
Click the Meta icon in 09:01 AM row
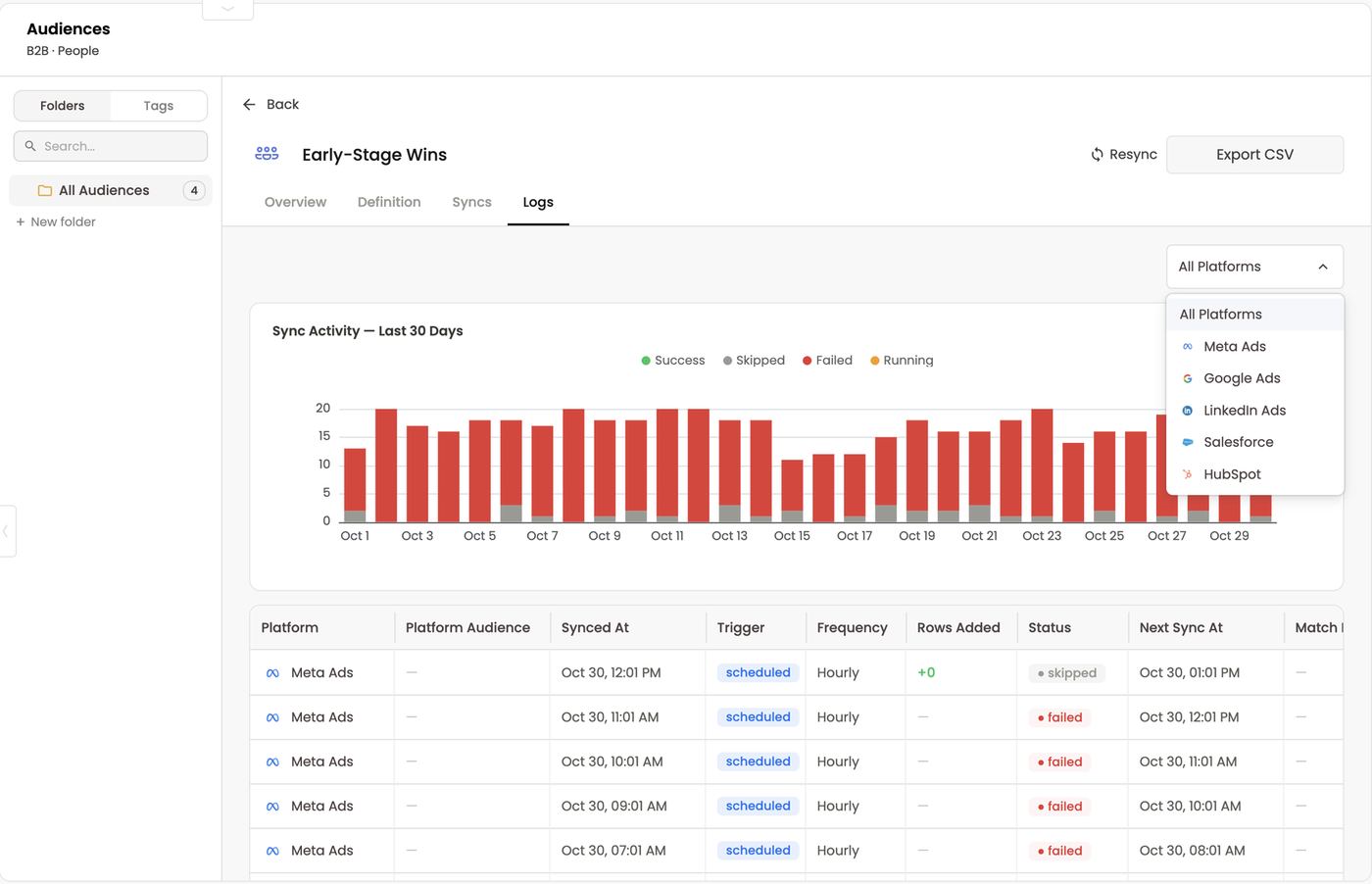(x=272, y=807)
